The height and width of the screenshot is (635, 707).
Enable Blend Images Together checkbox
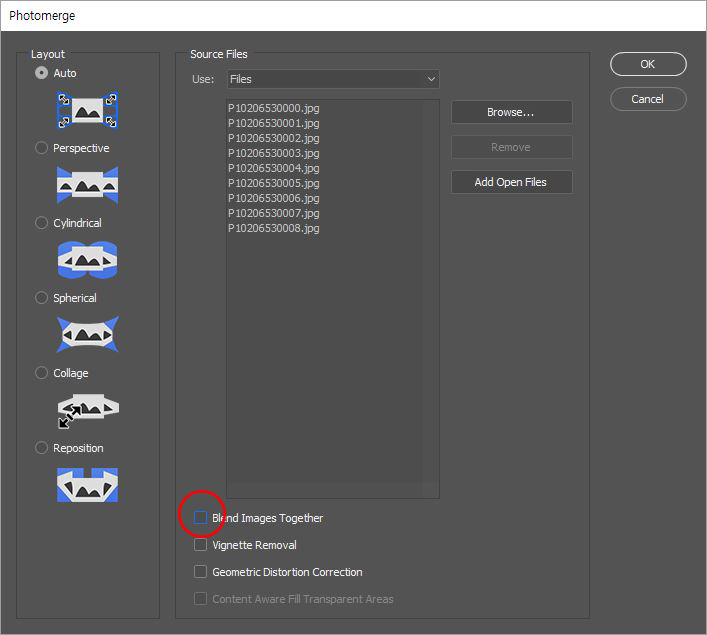click(x=200, y=518)
